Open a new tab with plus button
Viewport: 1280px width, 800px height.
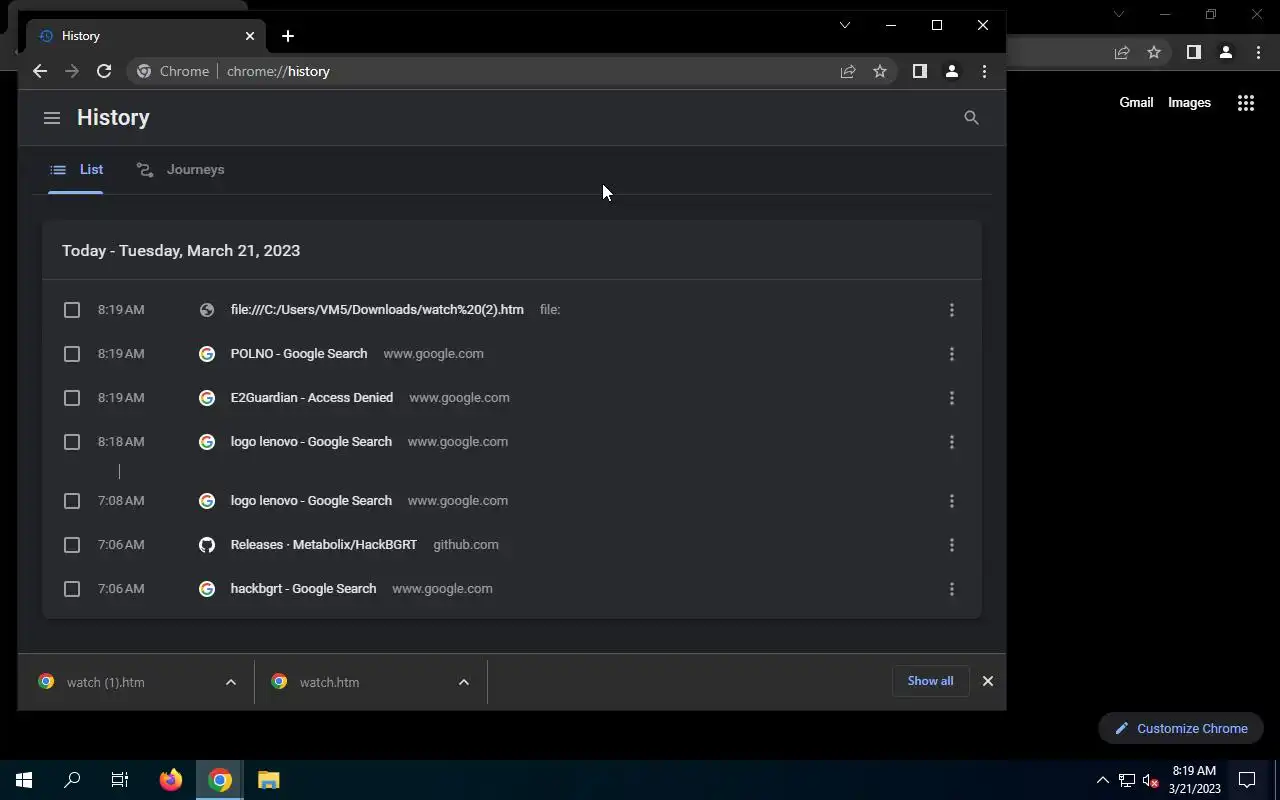288,36
